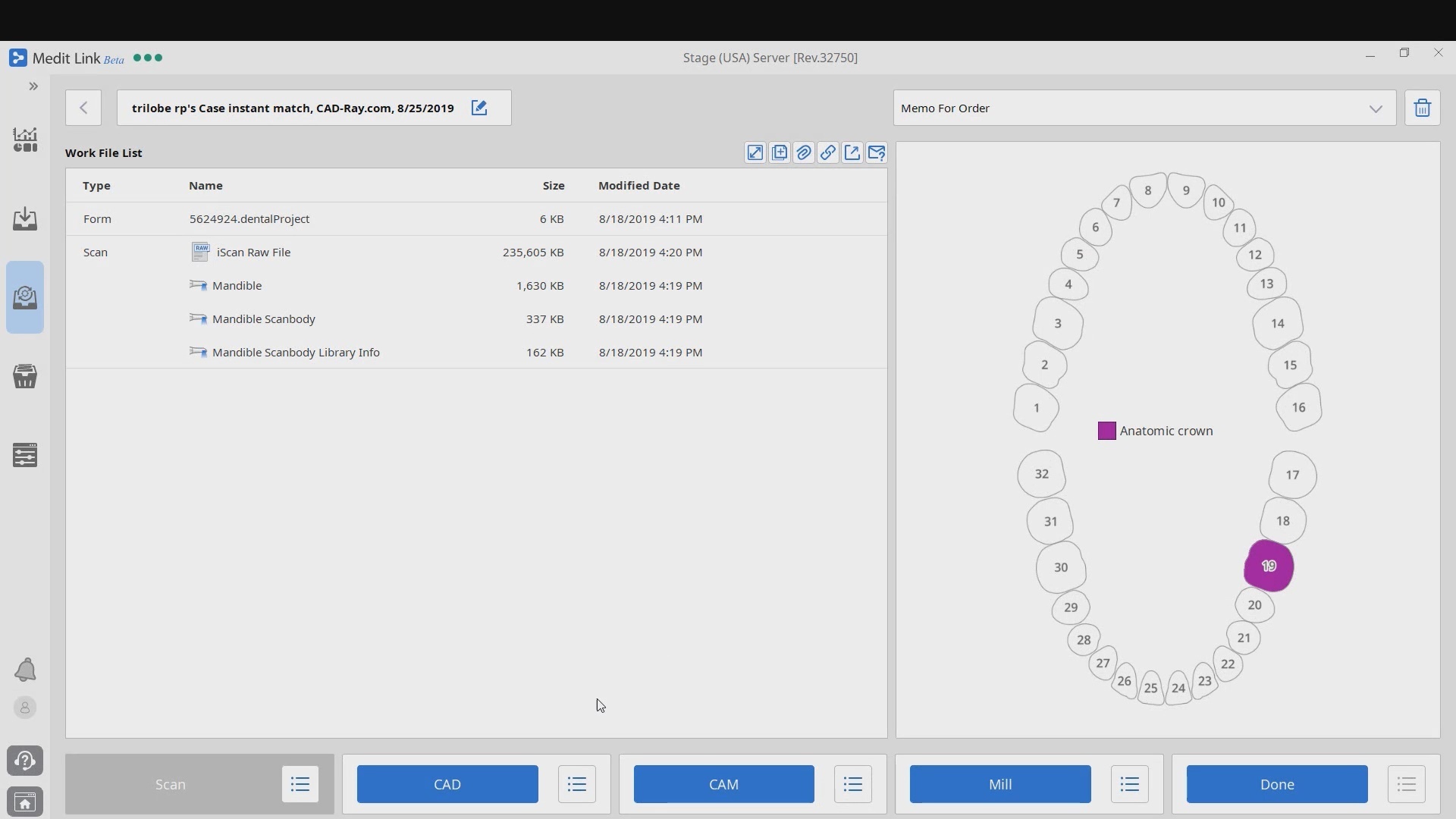Select the 5624924.dentalProject file row
The image size is (1456, 819).
[x=476, y=219]
